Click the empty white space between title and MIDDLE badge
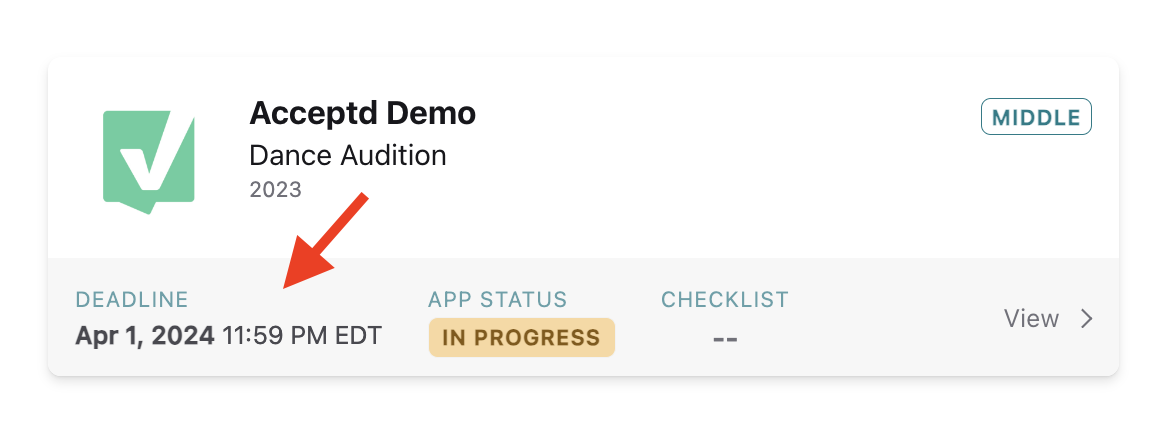This screenshot has width=1162, height=428. pyautogui.click(x=726, y=117)
